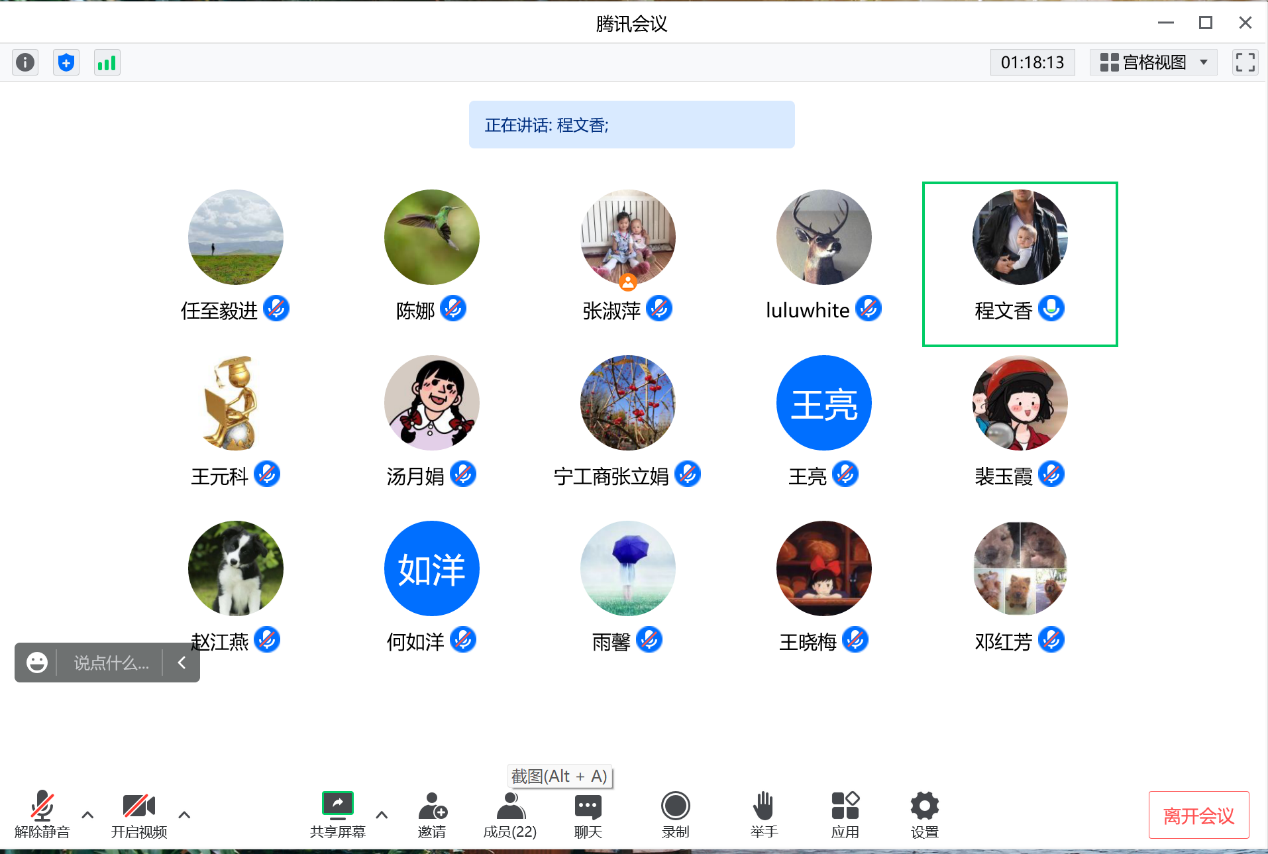Viewport: 1268px width, 854px height.
Task: Open the Chat (聊天) panel
Action: coord(588,814)
